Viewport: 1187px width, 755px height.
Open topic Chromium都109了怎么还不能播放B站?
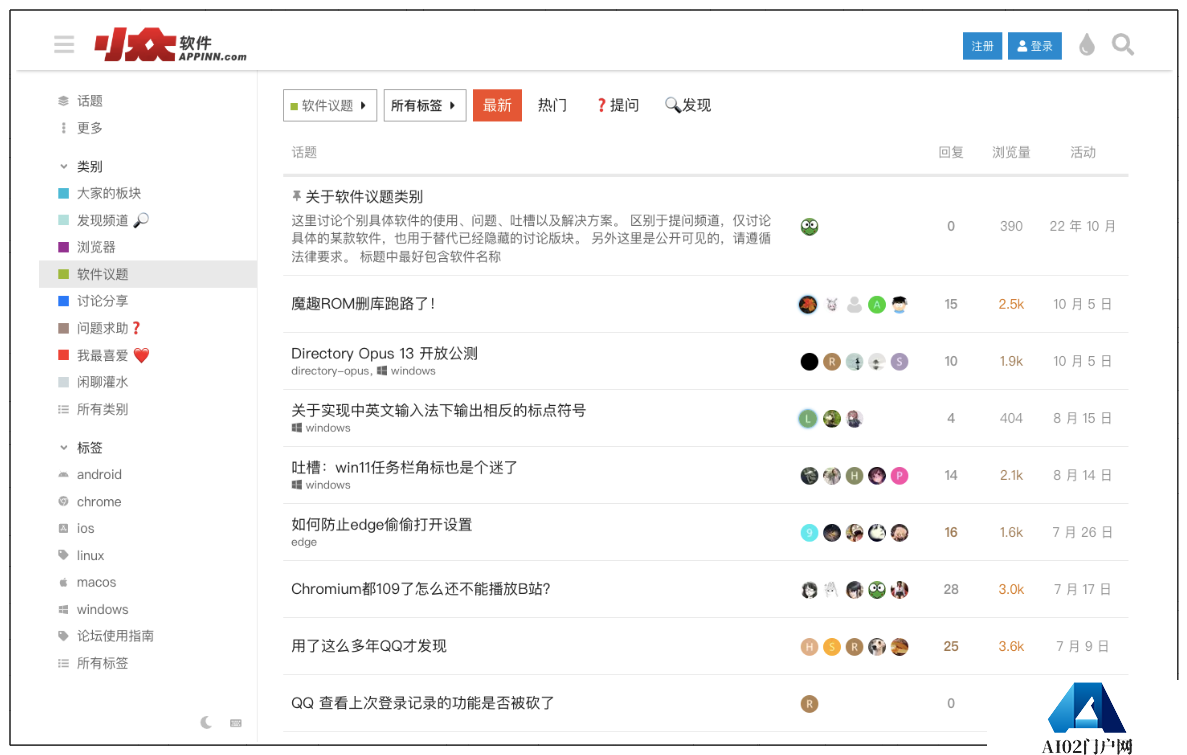click(x=421, y=589)
